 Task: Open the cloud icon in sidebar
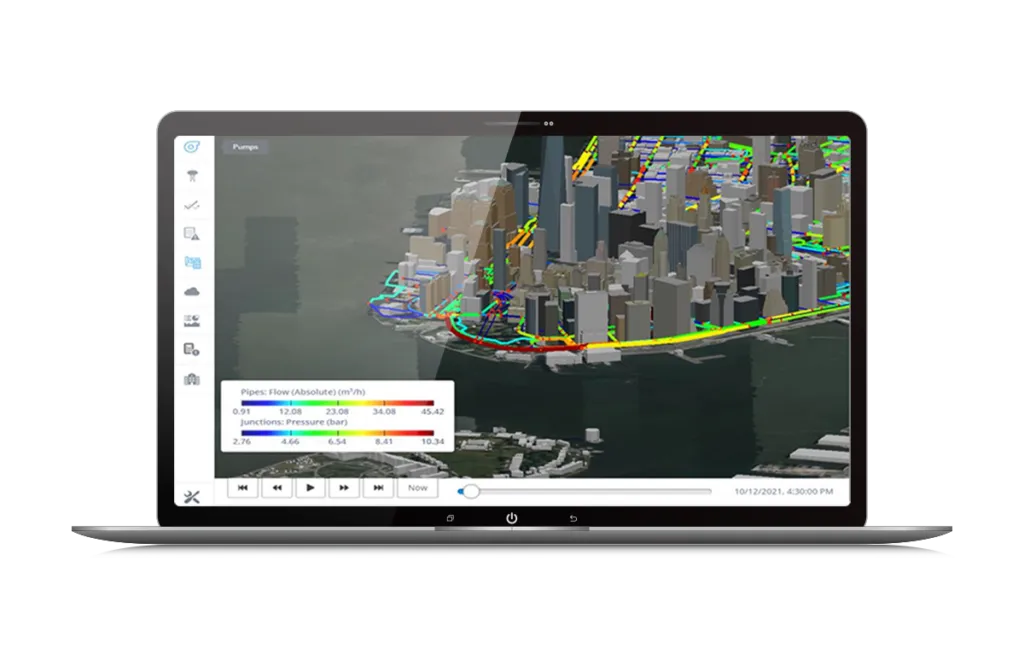click(x=192, y=291)
